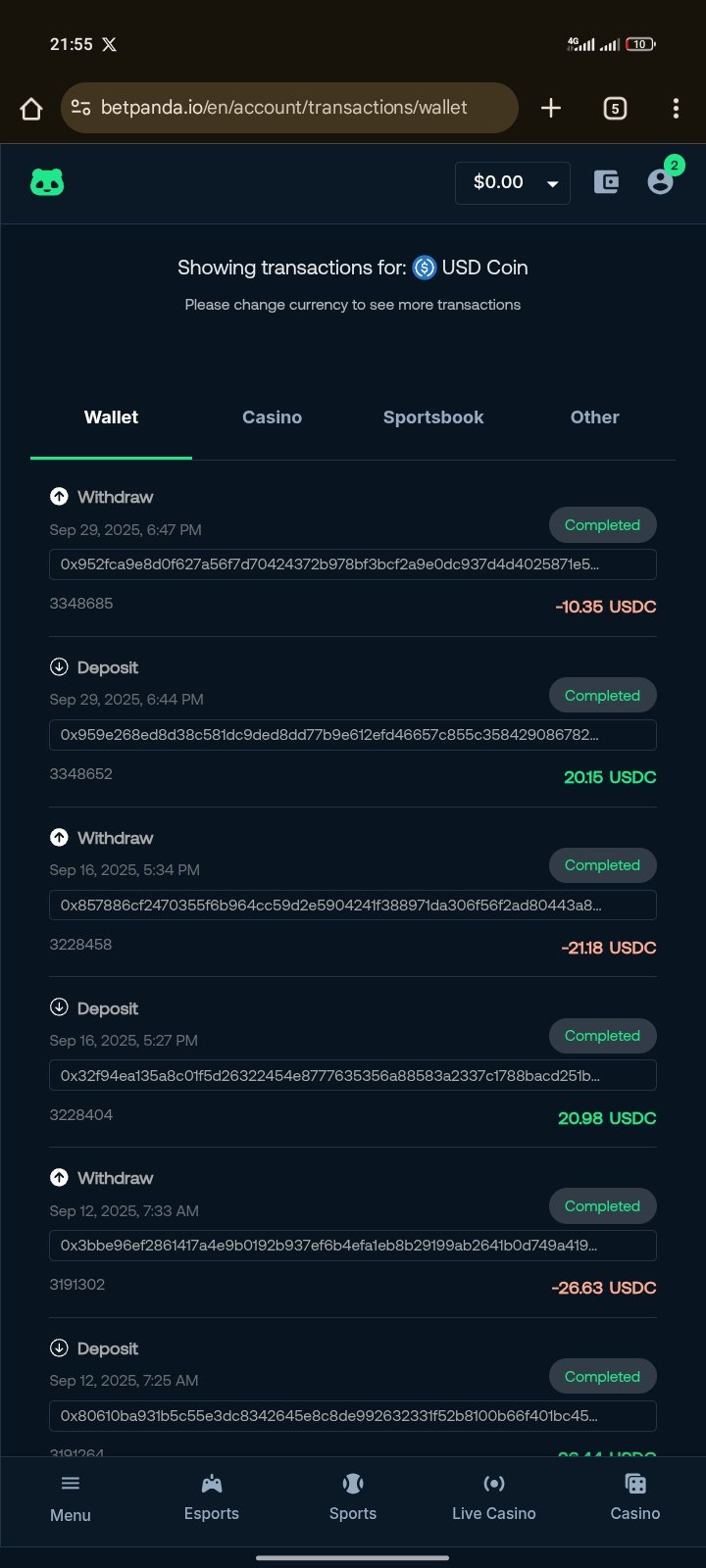The height and width of the screenshot is (1568, 706).
Task: Tap the betpanda.io address bar URL
Action: (284, 108)
